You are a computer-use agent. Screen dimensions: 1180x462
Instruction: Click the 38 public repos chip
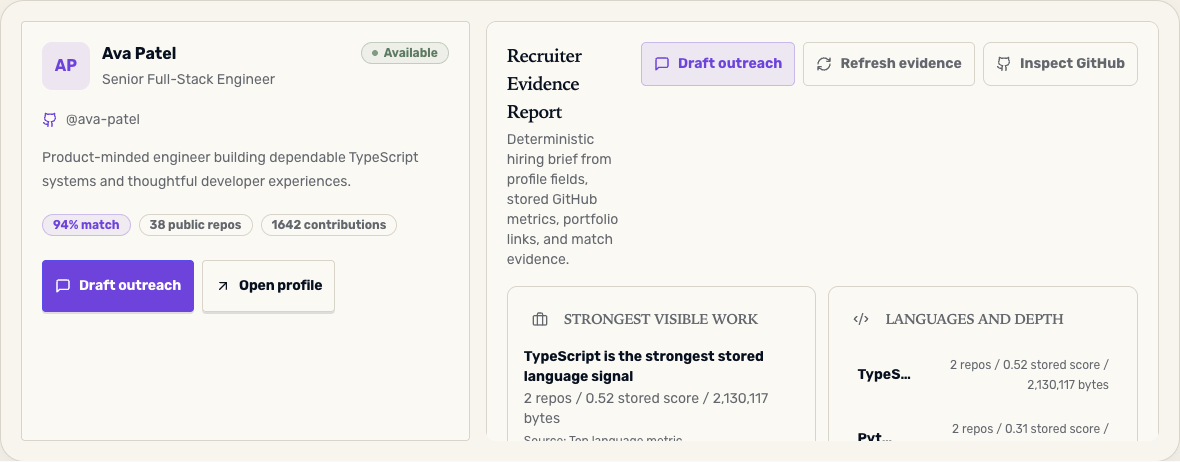(x=196, y=225)
